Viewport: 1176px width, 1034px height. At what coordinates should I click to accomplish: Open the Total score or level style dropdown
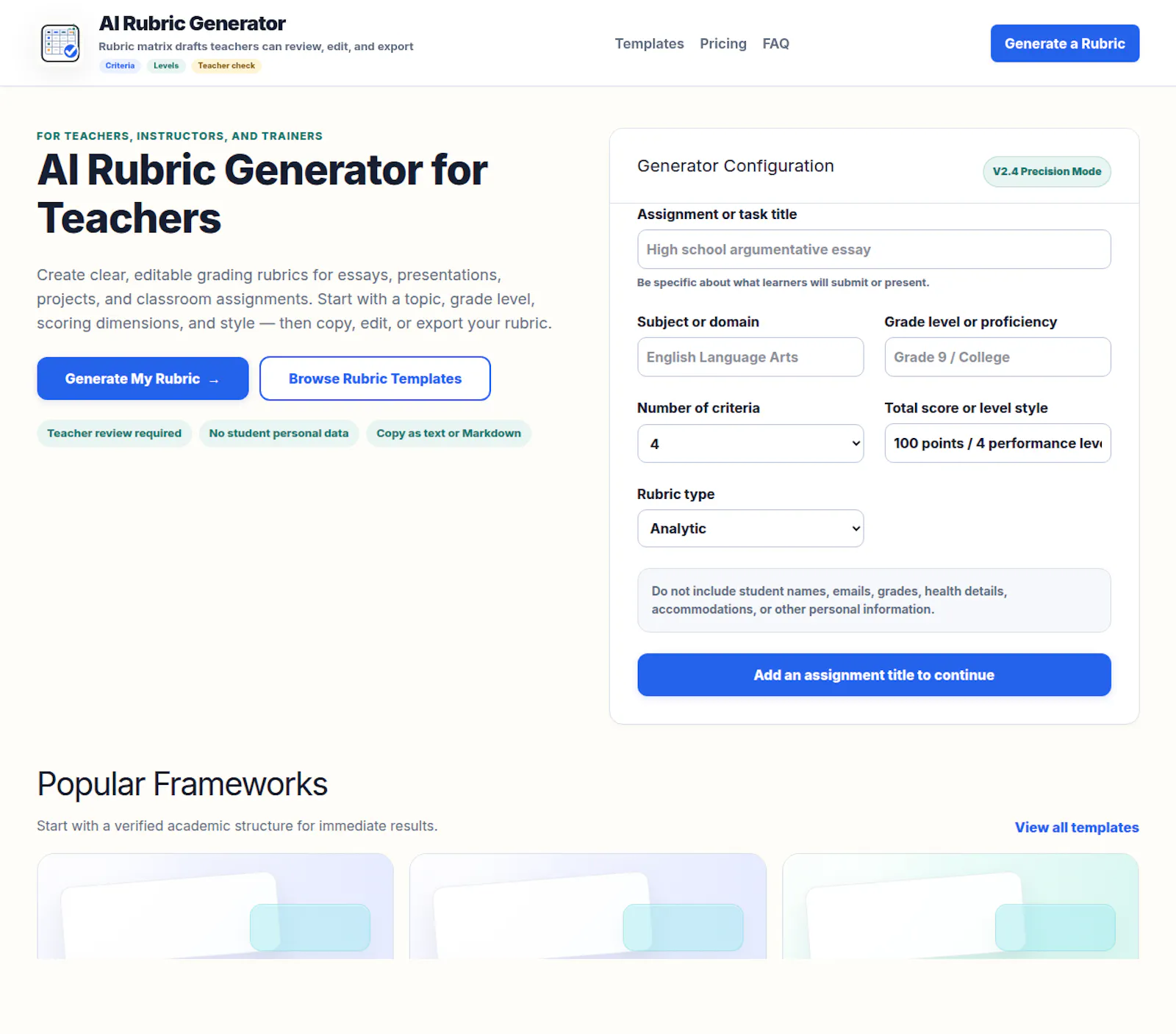coord(997,443)
